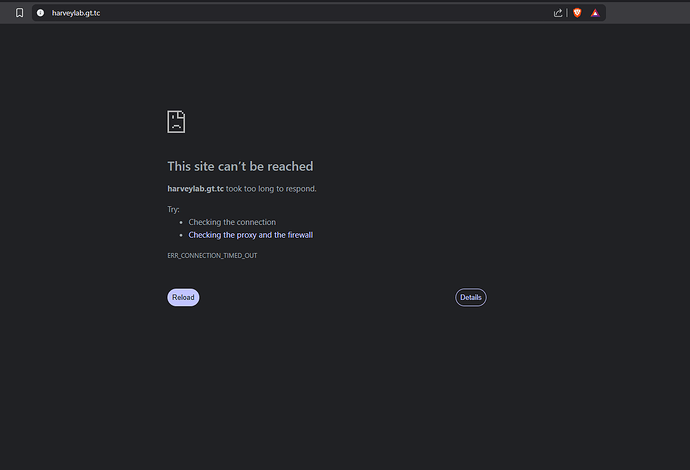Click the sad page error icon
The height and width of the screenshot is (470, 690).
(x=176, y=122)
